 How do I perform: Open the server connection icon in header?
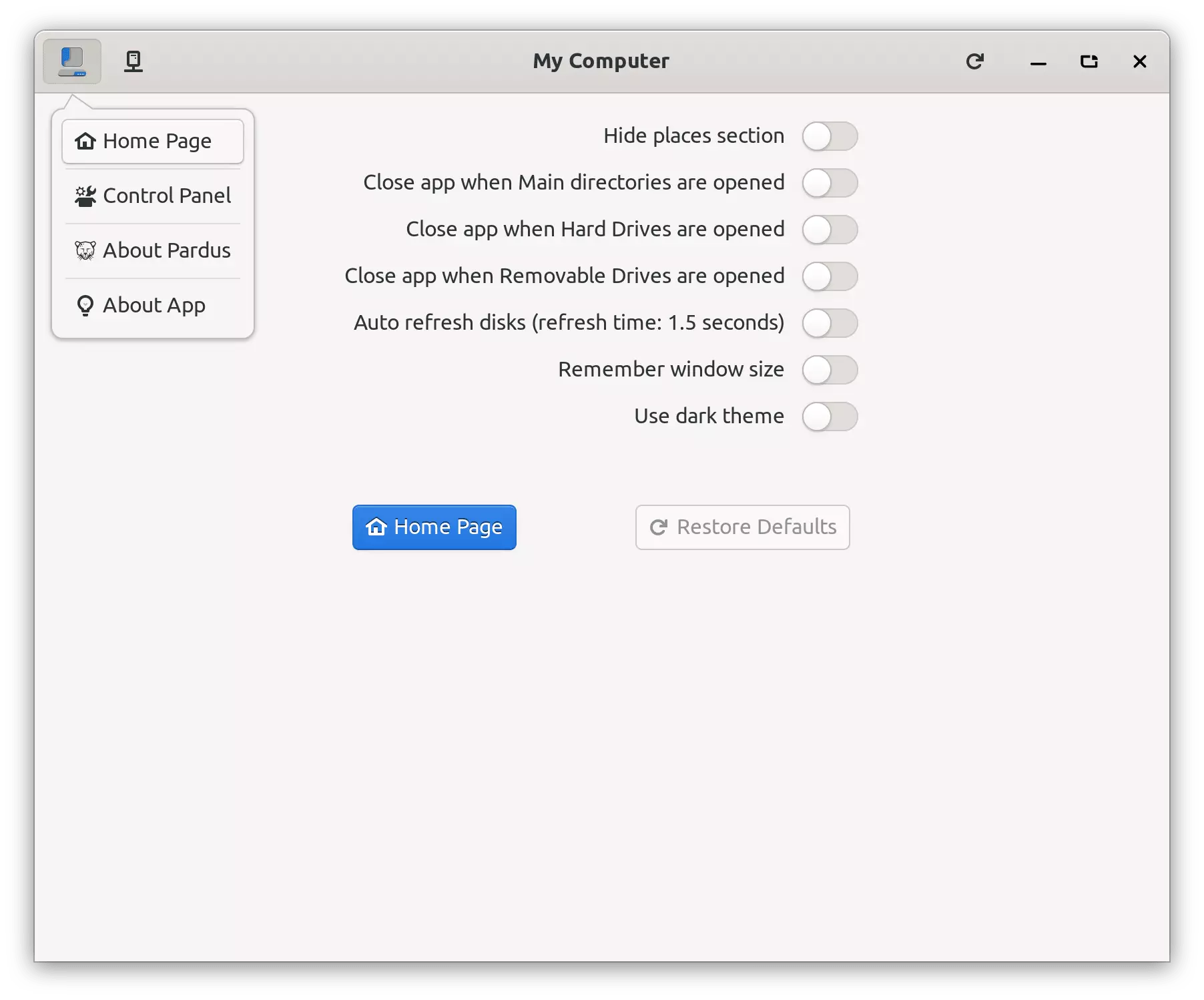(133, 61)
